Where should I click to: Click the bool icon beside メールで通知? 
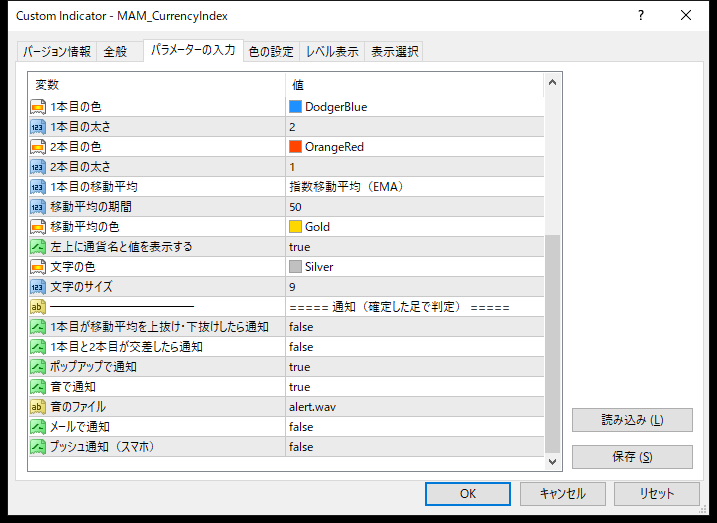38,427
